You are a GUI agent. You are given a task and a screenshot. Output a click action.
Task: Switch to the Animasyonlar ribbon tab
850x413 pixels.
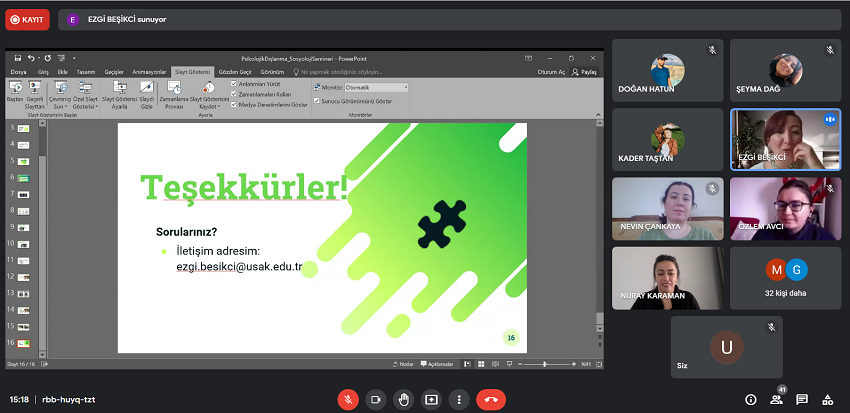click(x=148, y=73)
